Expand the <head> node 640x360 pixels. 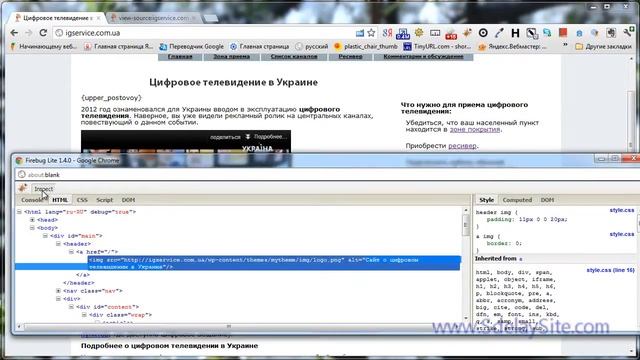(32, 220)
